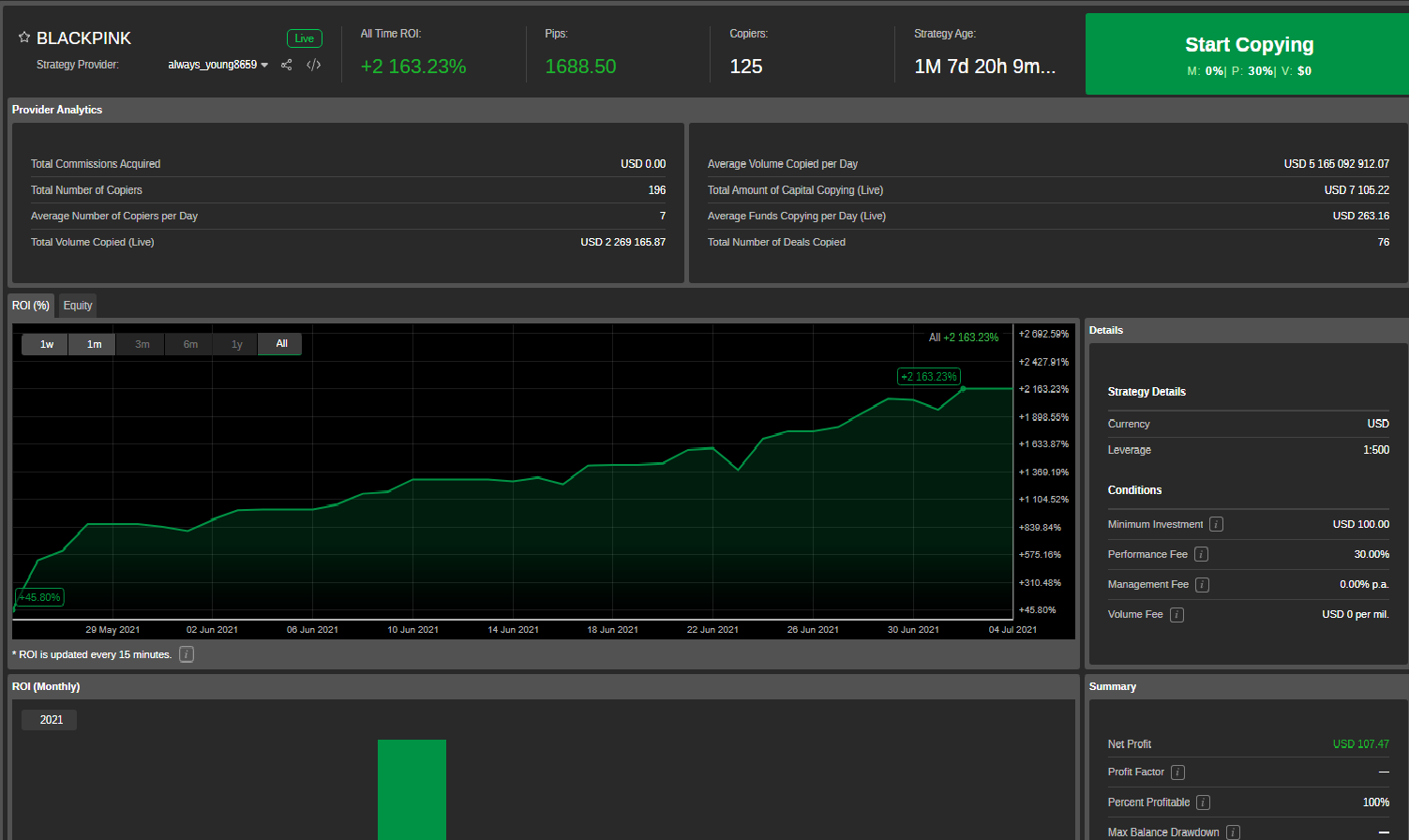Switch to the ROI (%) tab

[31, 306]
